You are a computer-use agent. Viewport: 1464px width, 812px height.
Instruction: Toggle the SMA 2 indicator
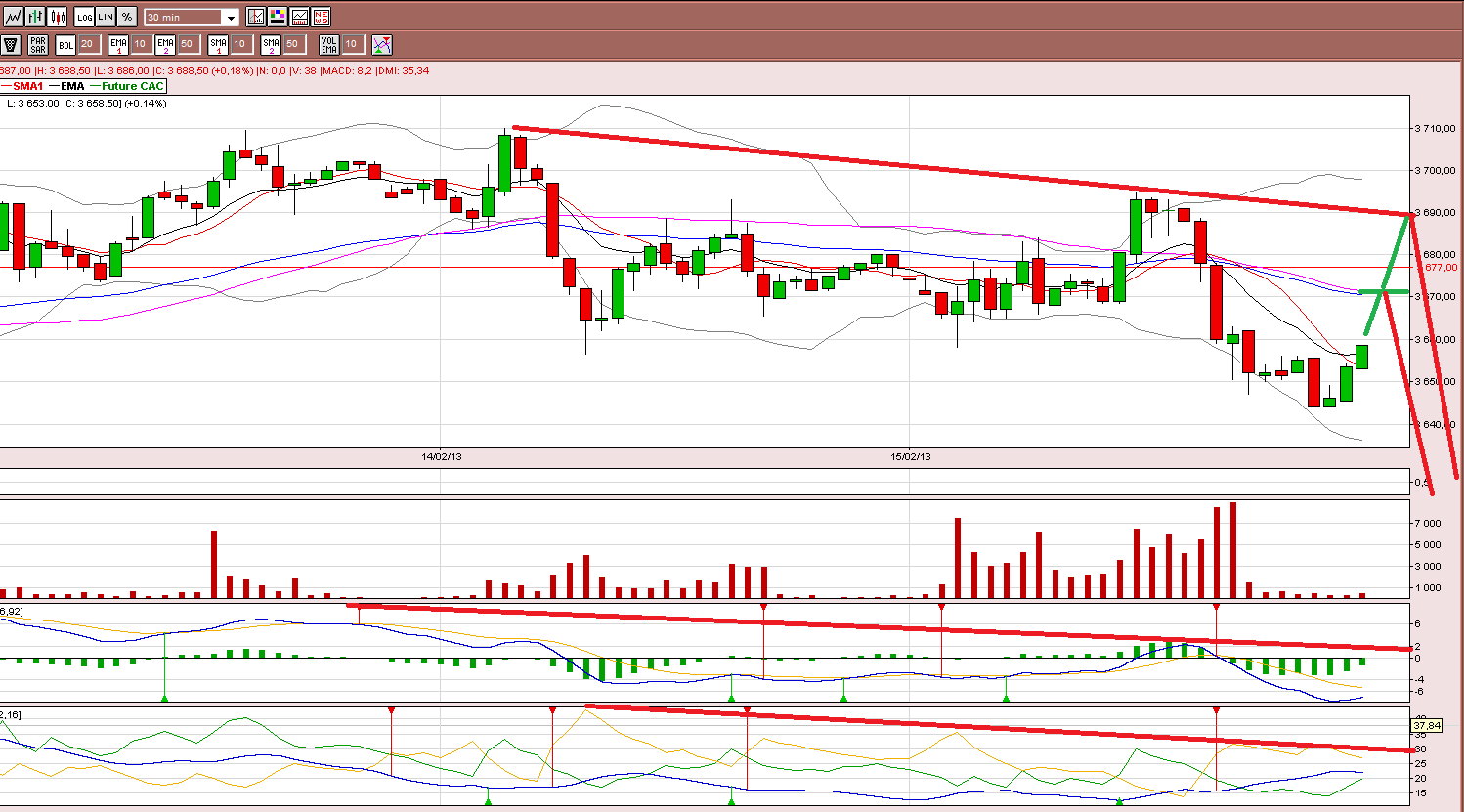click(x=271, y=44)
